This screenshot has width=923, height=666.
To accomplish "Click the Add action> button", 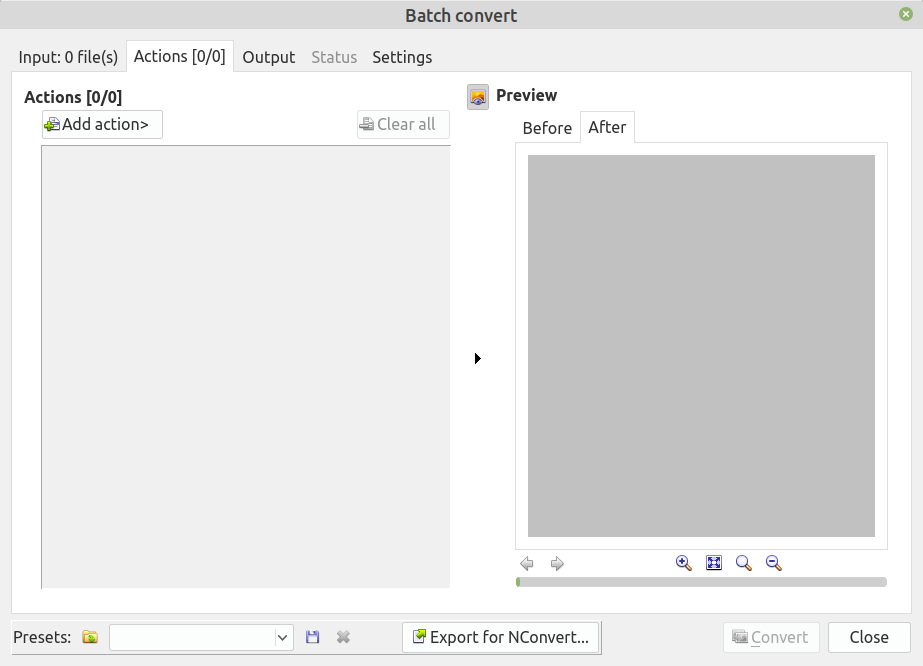I will [x=102, y=124].
